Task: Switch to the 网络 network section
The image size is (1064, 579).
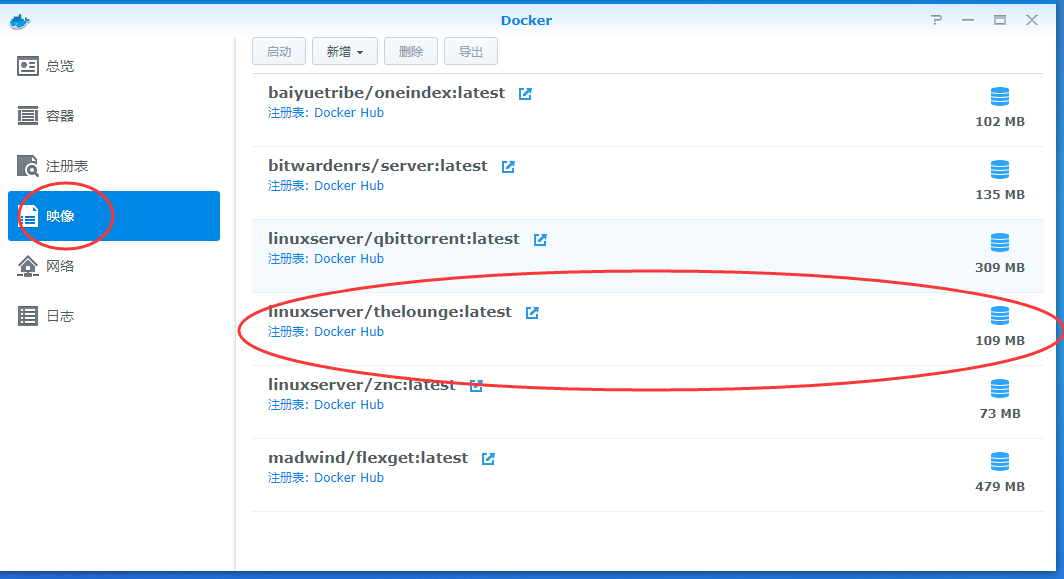Action: tap(113, 266)
